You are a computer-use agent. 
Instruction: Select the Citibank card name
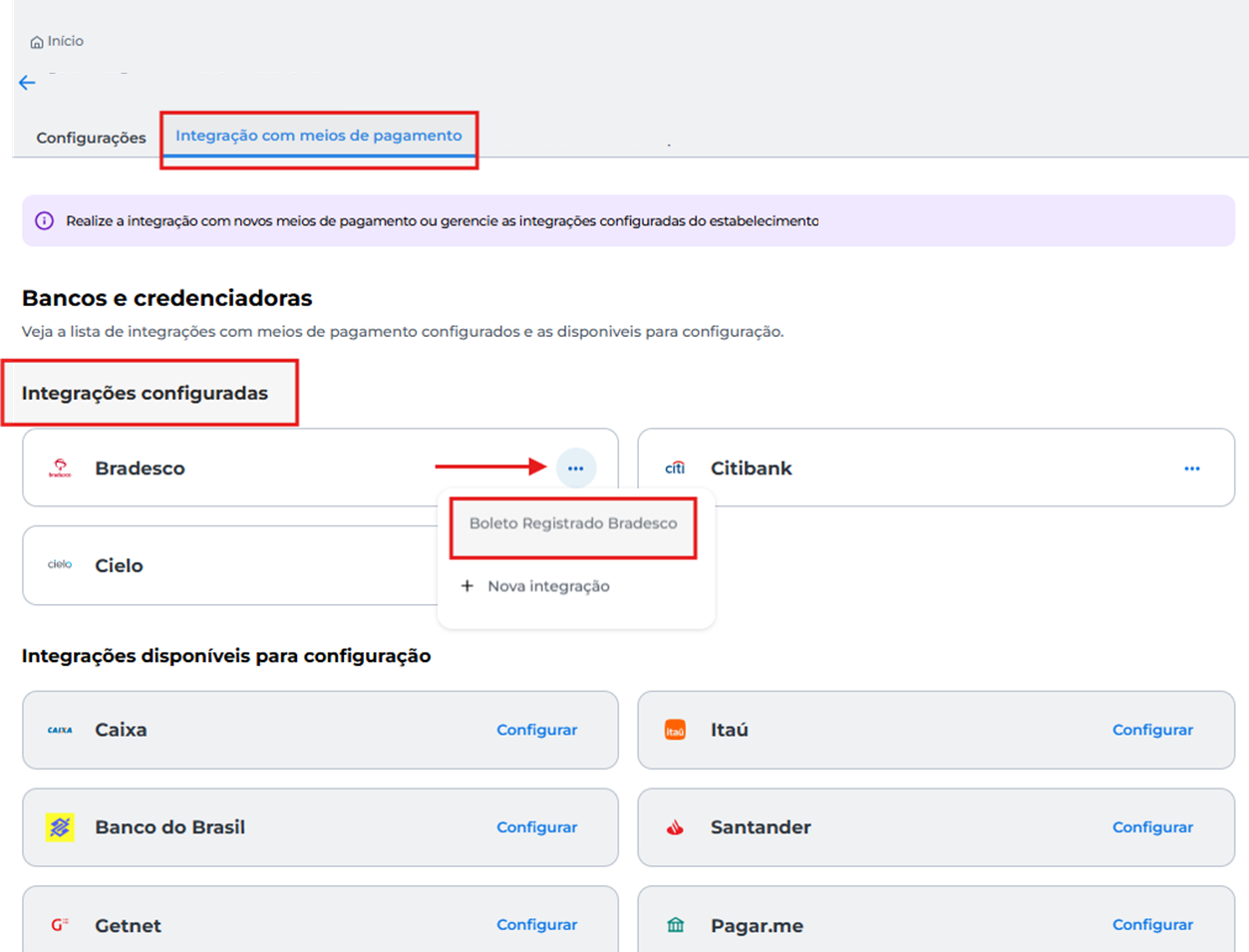(x=751, y=468)
